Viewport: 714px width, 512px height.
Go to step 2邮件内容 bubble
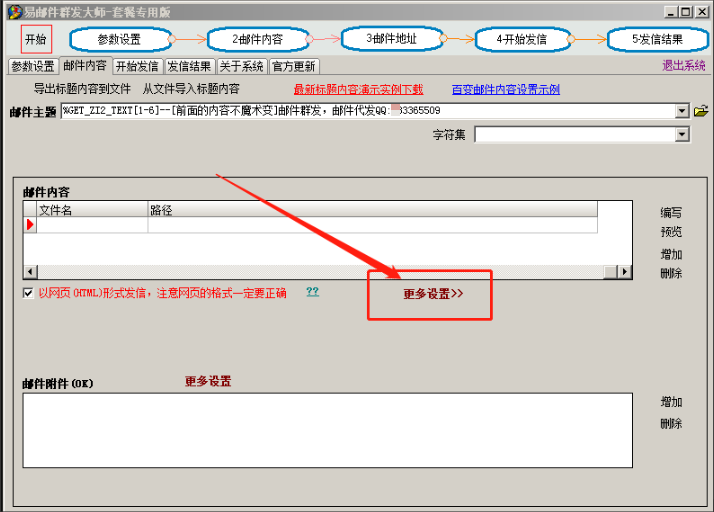click(x=258, y=39)
